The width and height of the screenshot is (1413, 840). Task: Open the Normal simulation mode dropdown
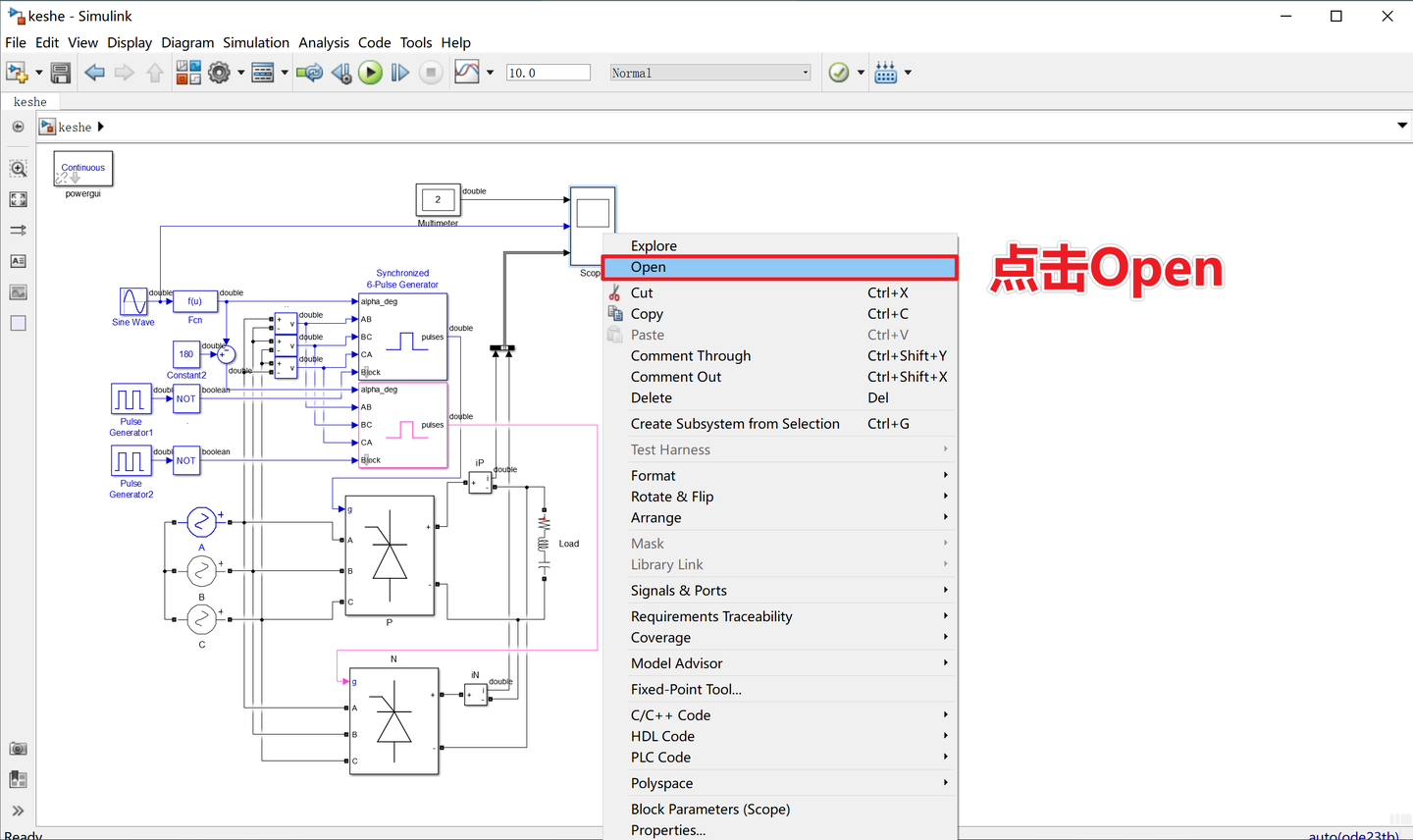[708, 72]
